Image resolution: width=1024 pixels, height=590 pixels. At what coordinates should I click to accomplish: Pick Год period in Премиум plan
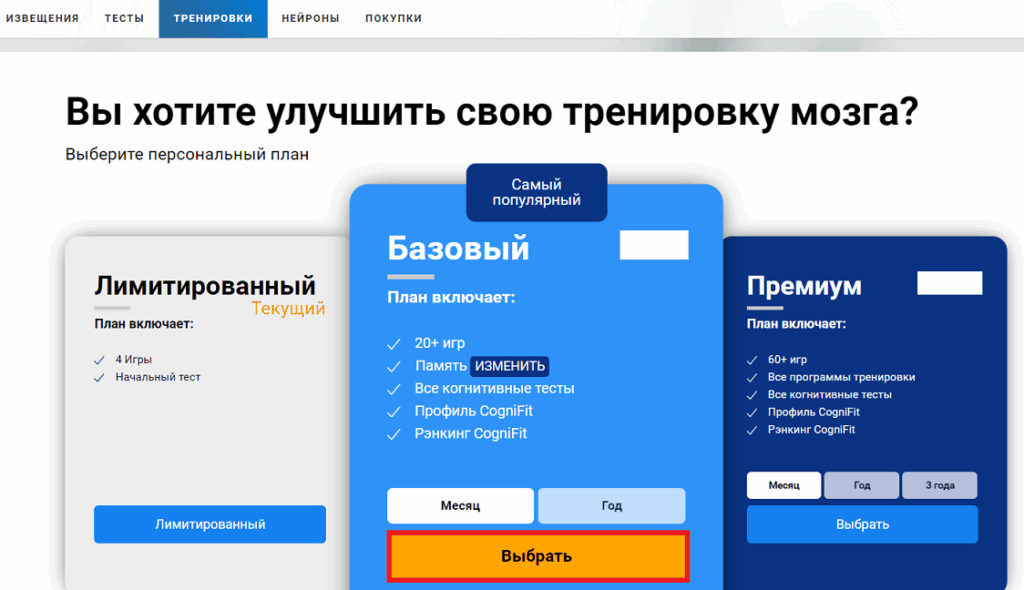tap(862, 485)
